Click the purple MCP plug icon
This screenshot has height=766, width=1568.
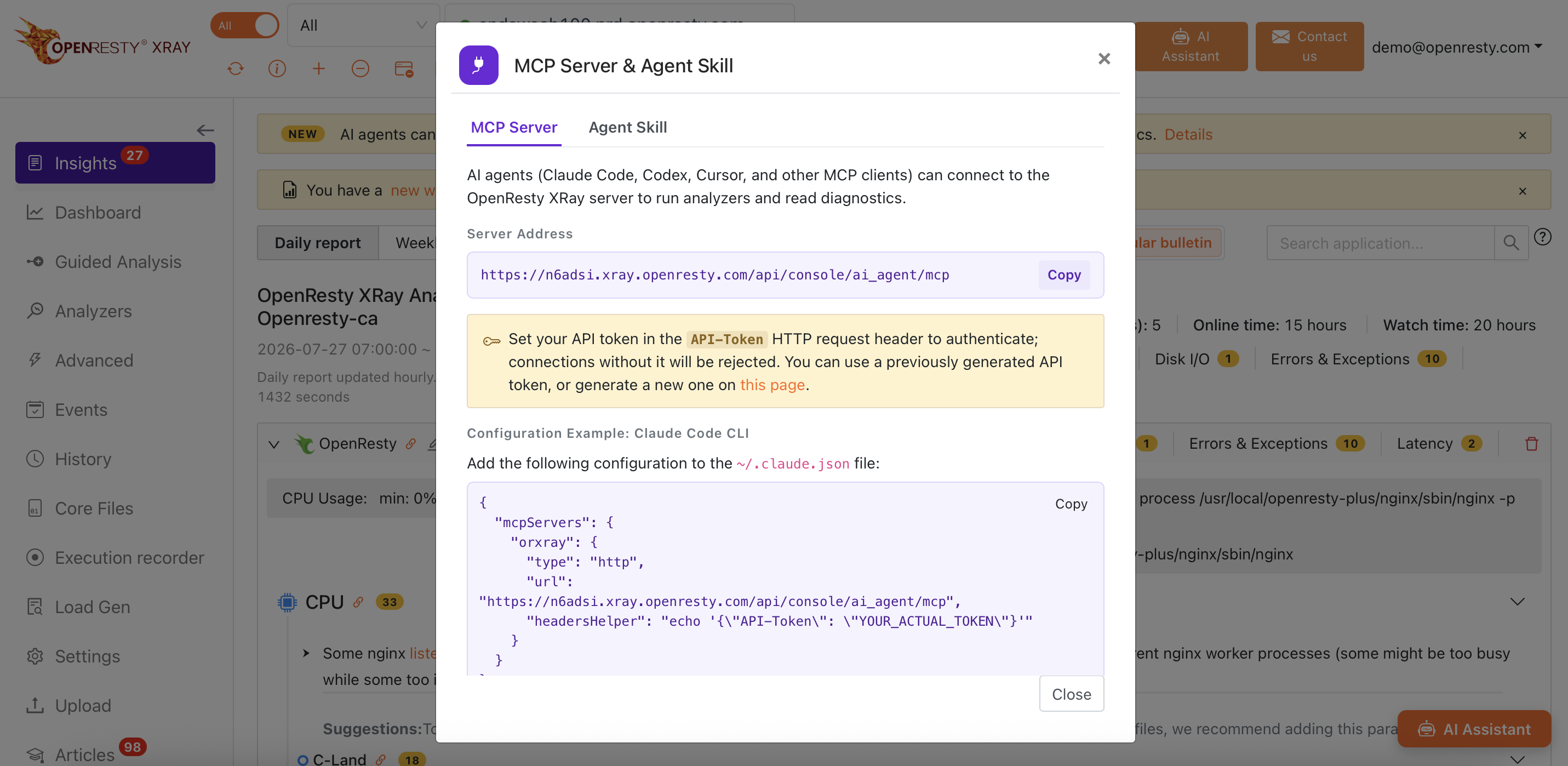click(478, 65)
